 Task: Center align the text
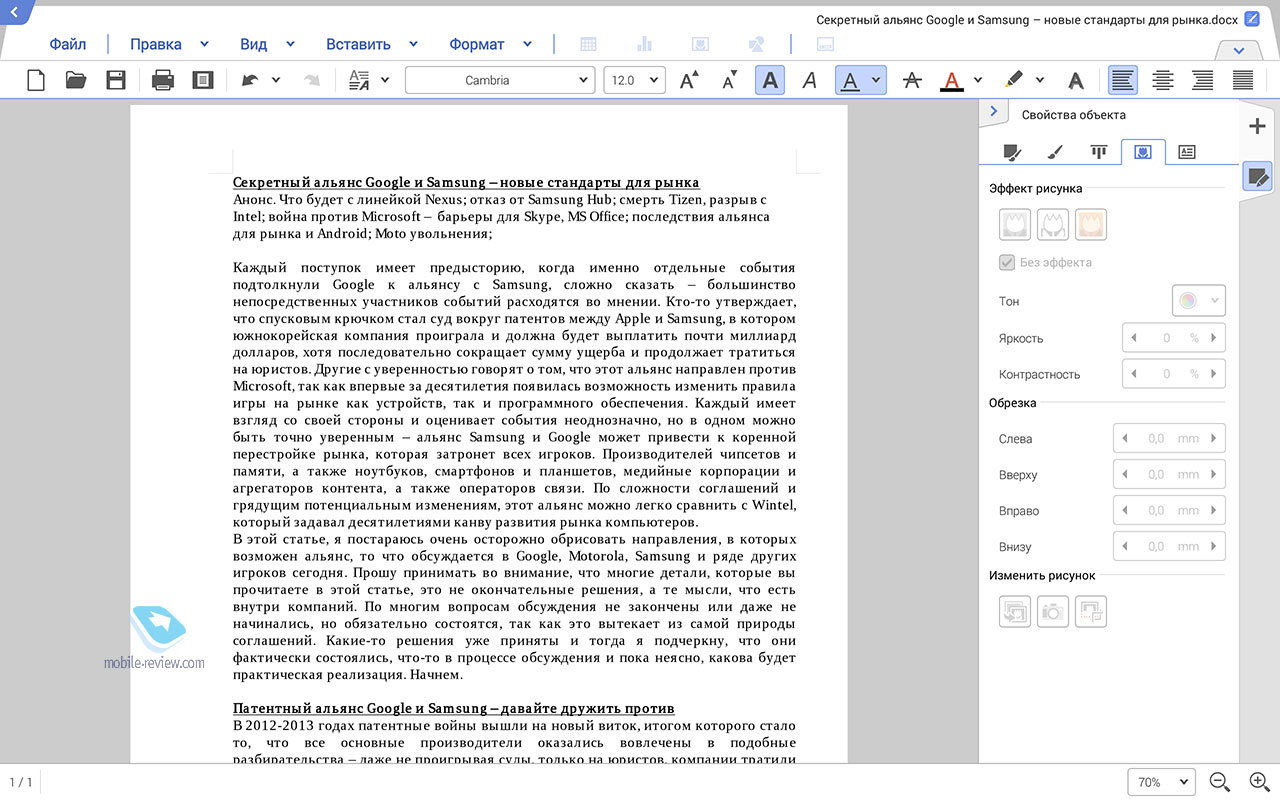[1163, 80]
